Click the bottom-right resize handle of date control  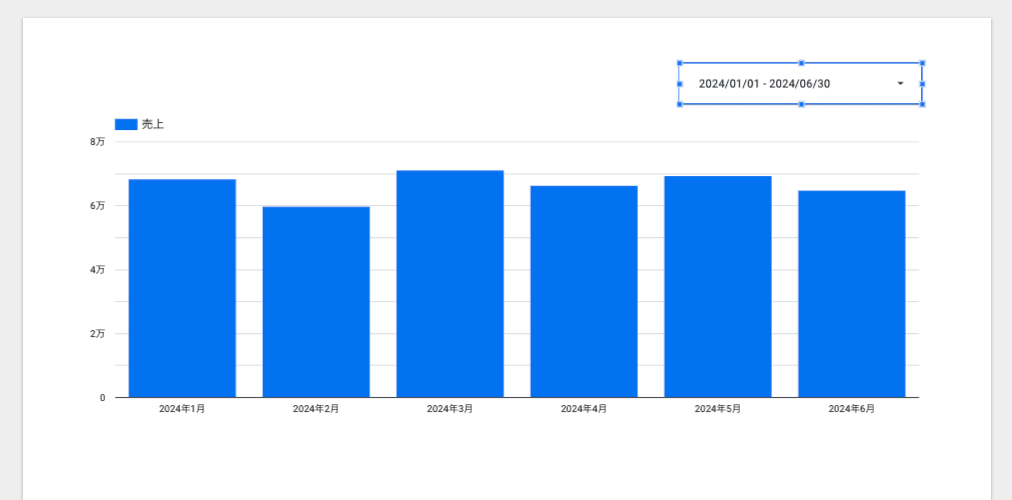pyautogui.click(x=922, y=104)
